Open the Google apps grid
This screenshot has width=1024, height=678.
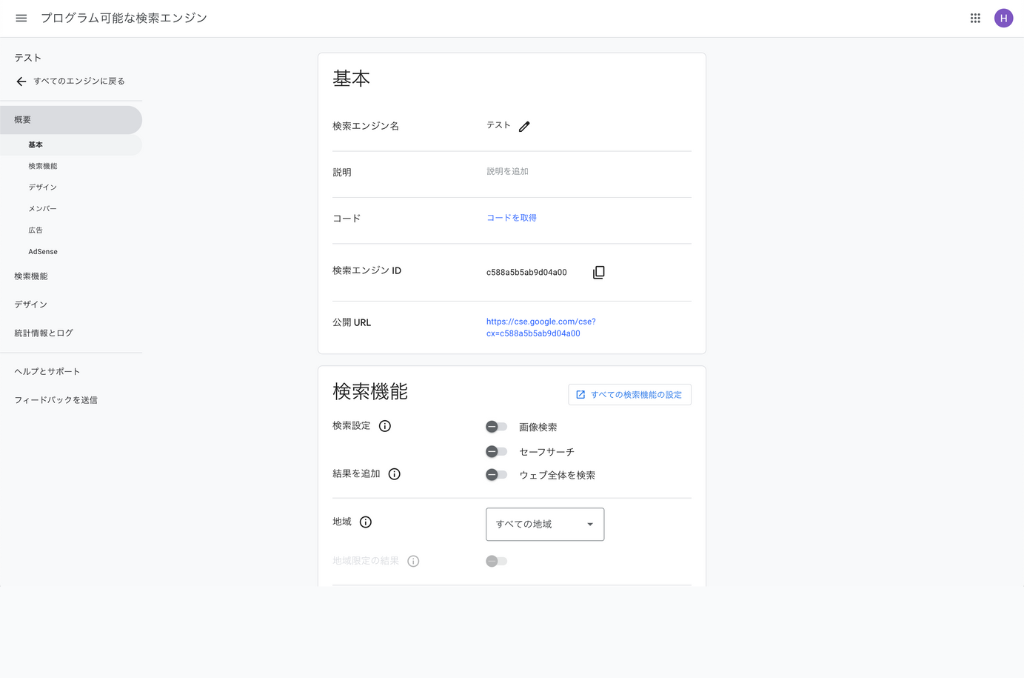(975, 18)
